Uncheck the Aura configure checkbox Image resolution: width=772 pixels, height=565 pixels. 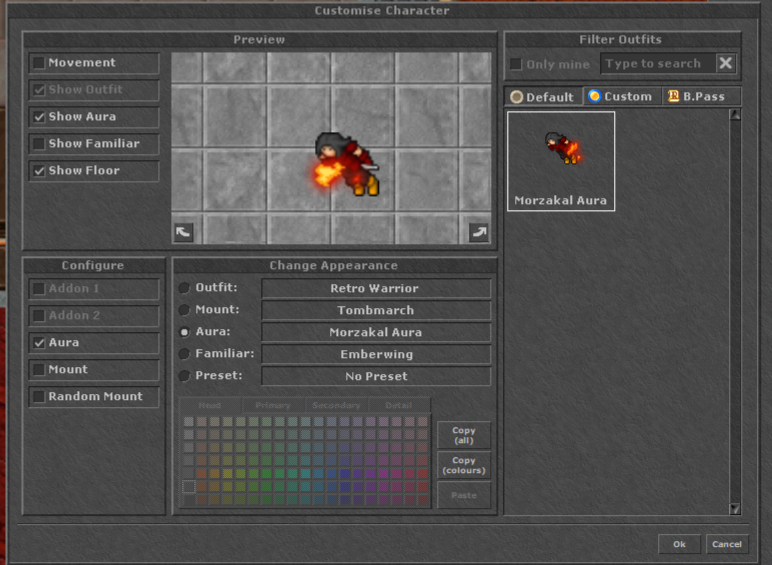[x=39, y=343]
